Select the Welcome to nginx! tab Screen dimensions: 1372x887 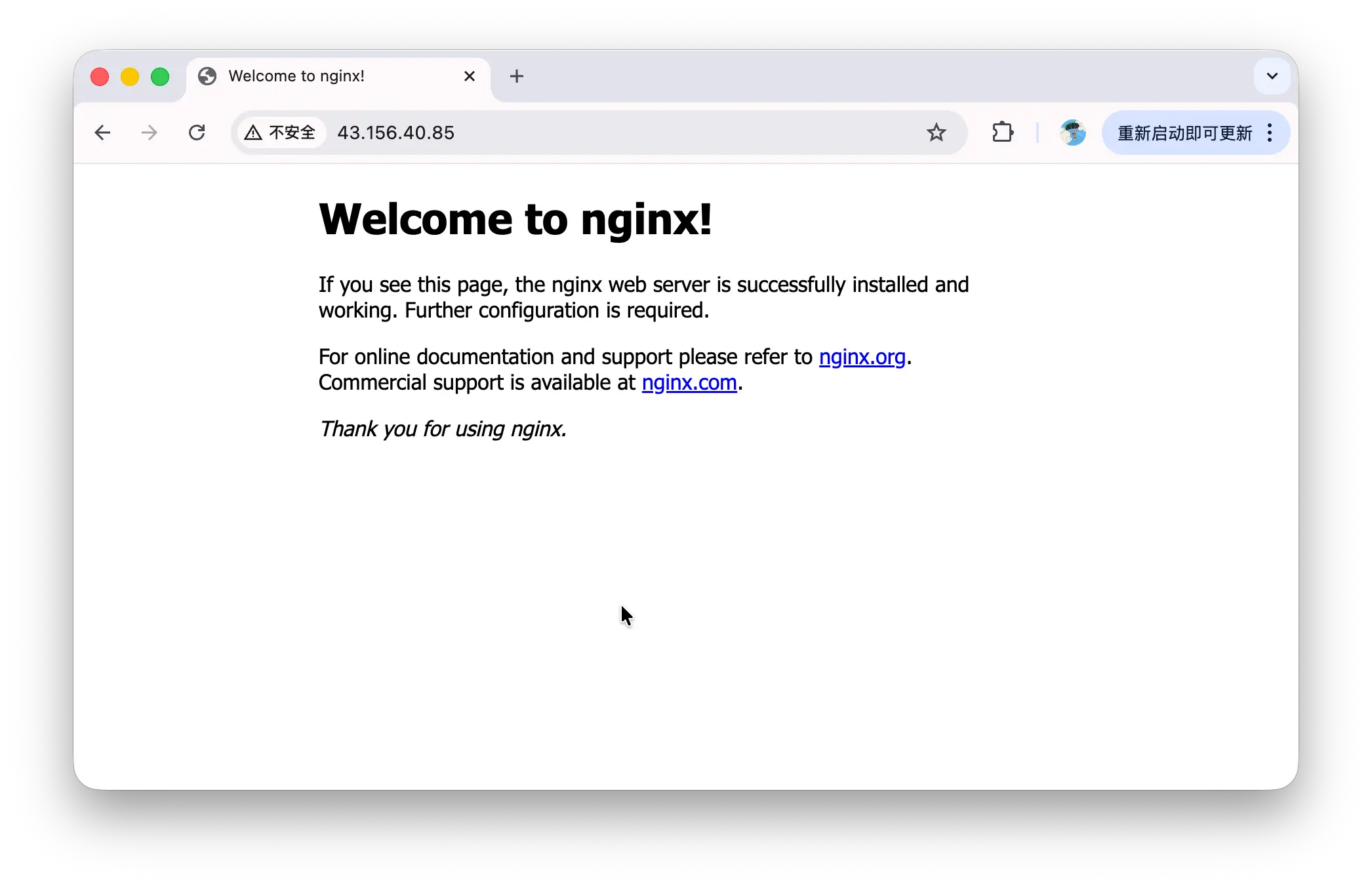tap(338, 77)
